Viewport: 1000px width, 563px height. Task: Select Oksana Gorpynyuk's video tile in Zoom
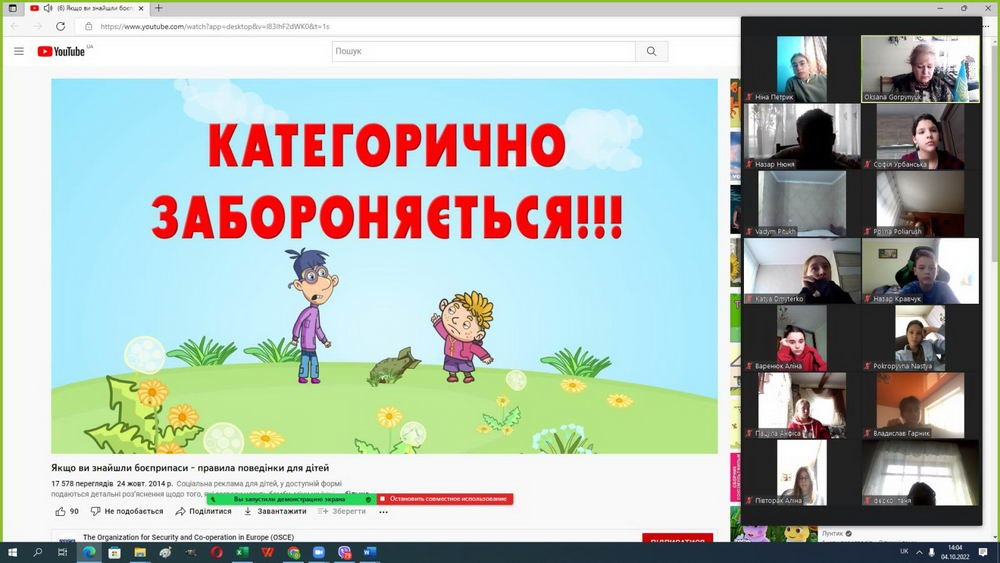tap(920, 69)
